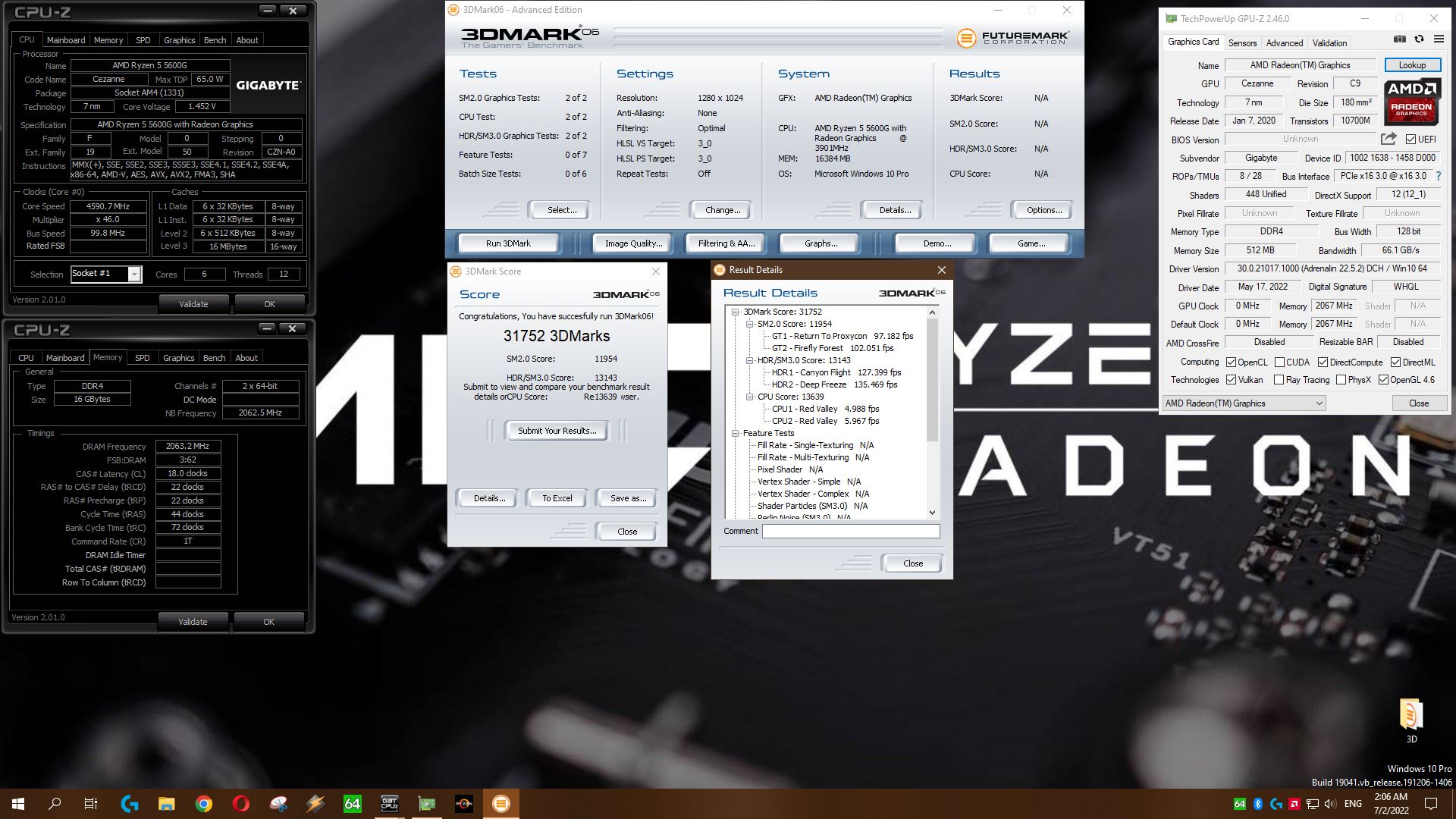
Task: Collapse the CPU Score: 13639 node
Action: point(749,397)
